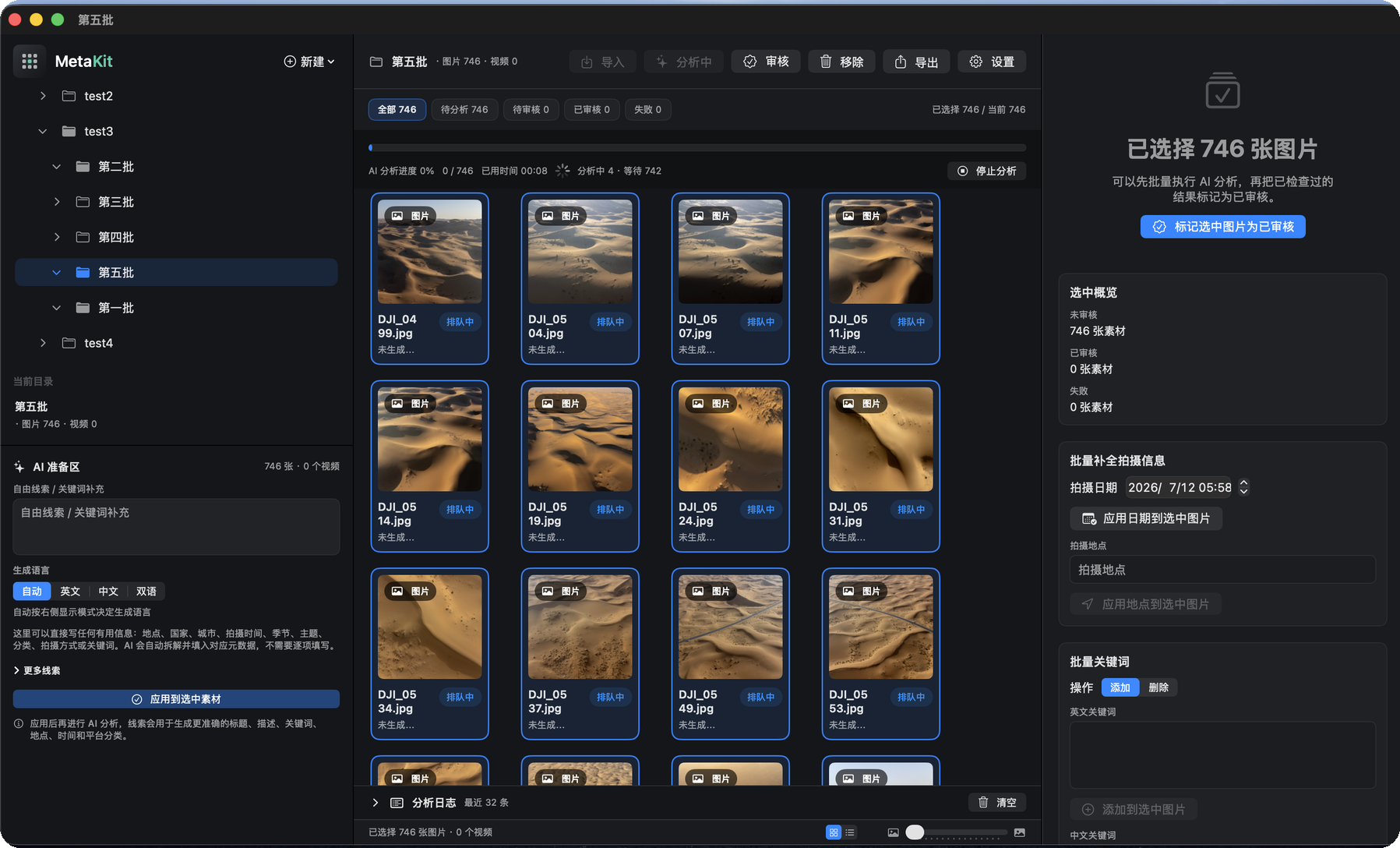
Task: Click 排队中 badge on DJI_0507.jpg
Action: [x=760, y=322]
